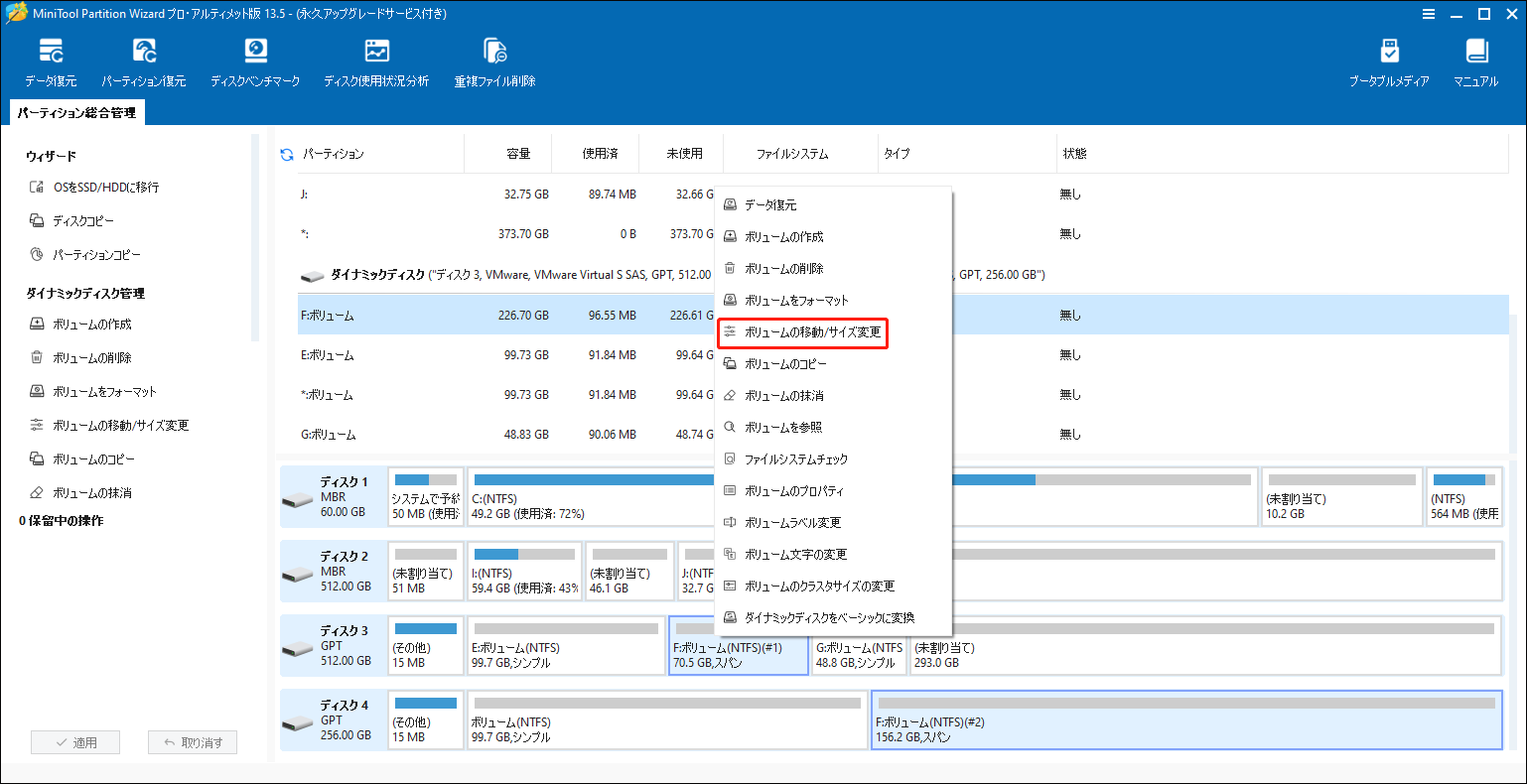Open the hamburger menu in the title bar
Image resolution: width=1527 pixels, height=784 pixels.
tap(1429, 14)
